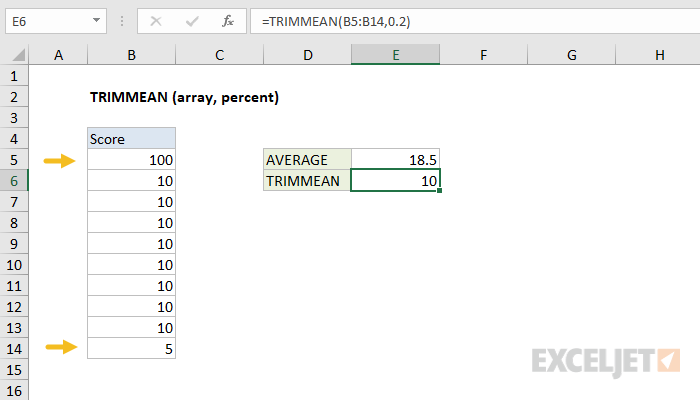
Task: Select cell B9 containing 10
Action: [131, 244]
